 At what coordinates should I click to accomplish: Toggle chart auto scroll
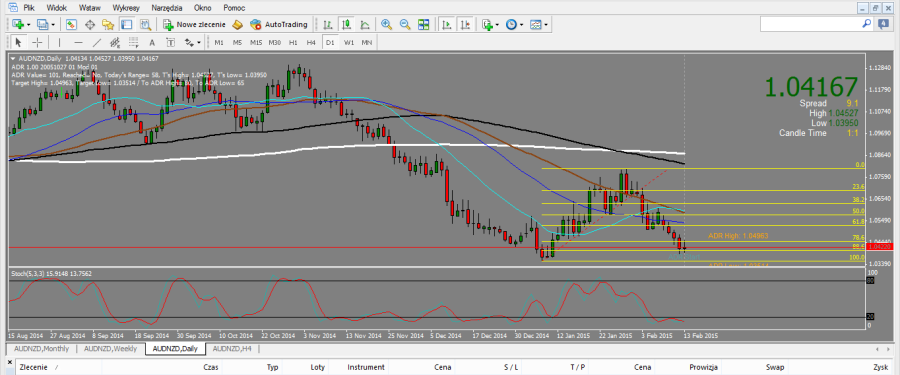click(447, 25)
